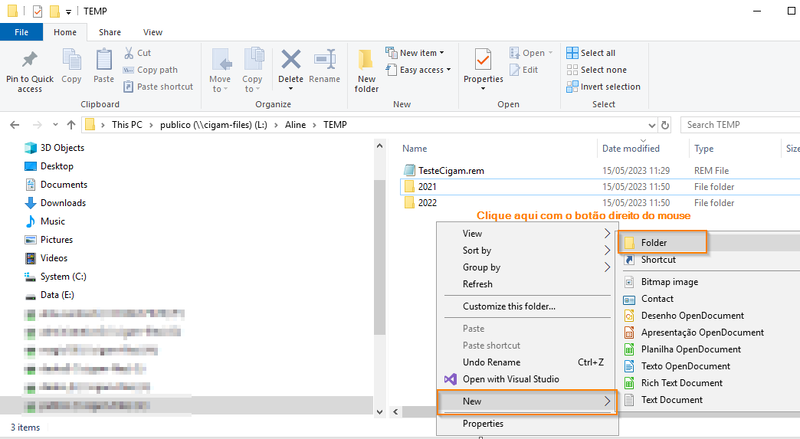Expand the Group by submenu

527,267
